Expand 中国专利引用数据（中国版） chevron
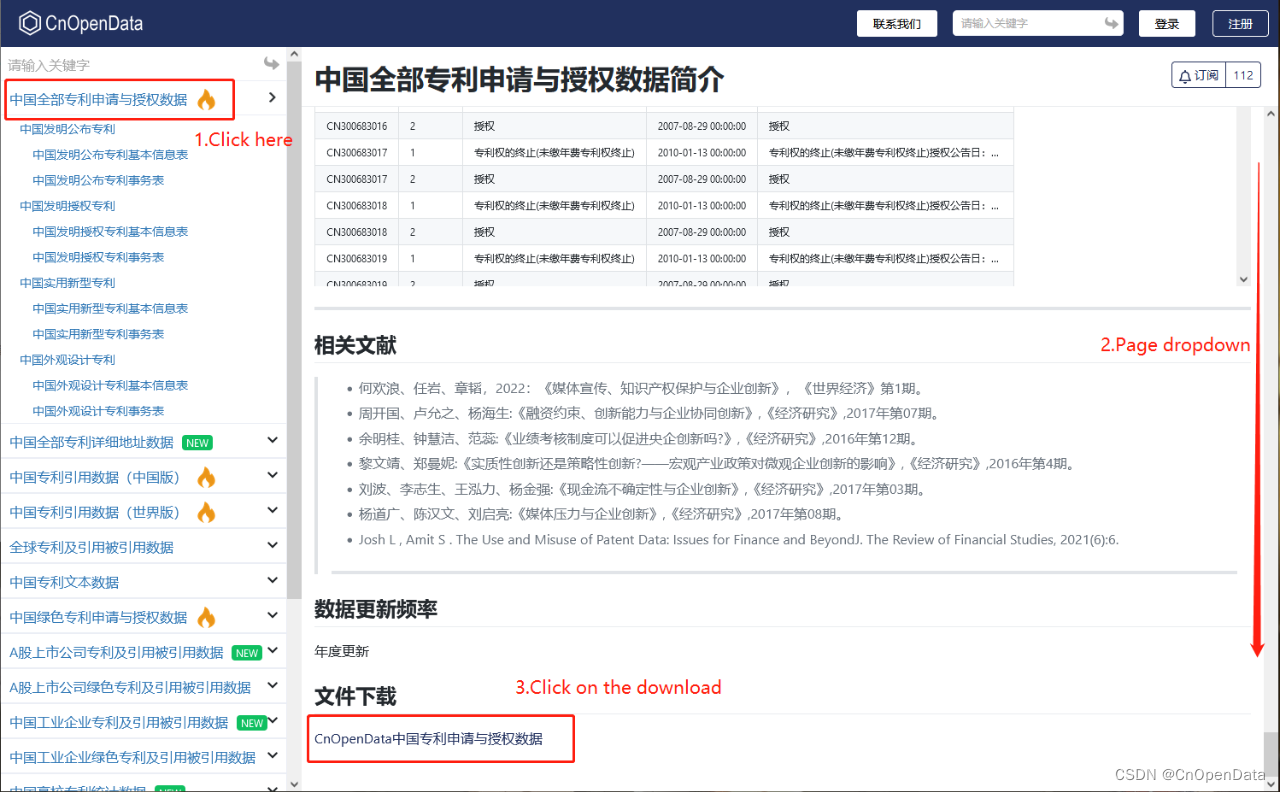The height and width of the screenshot is (792, 1280). 272,475
